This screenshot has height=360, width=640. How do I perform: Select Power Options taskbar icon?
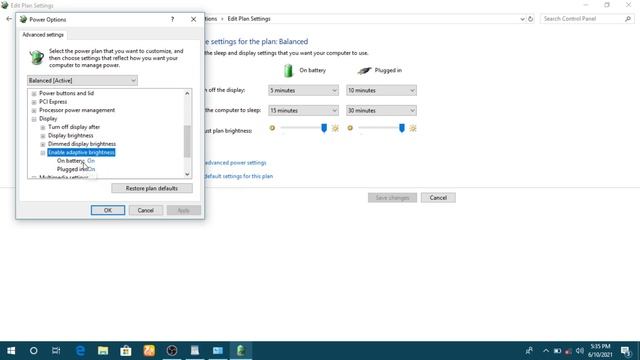pos(241,351)
